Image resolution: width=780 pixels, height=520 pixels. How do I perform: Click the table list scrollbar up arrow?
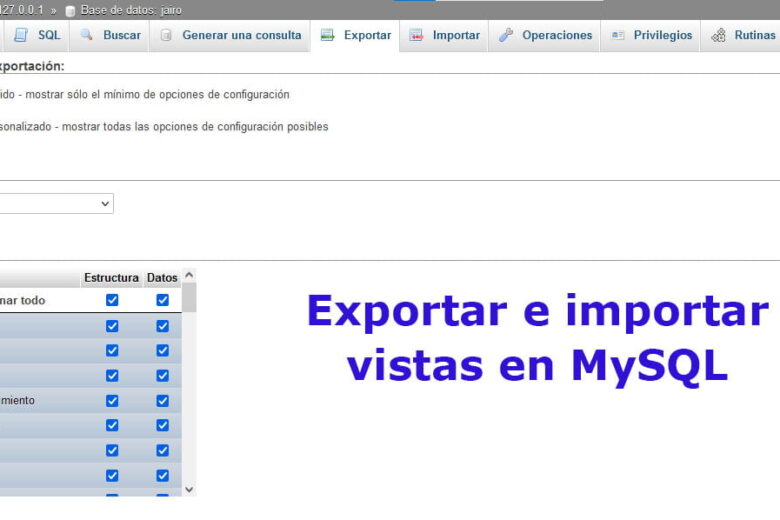tap(189, 275)
